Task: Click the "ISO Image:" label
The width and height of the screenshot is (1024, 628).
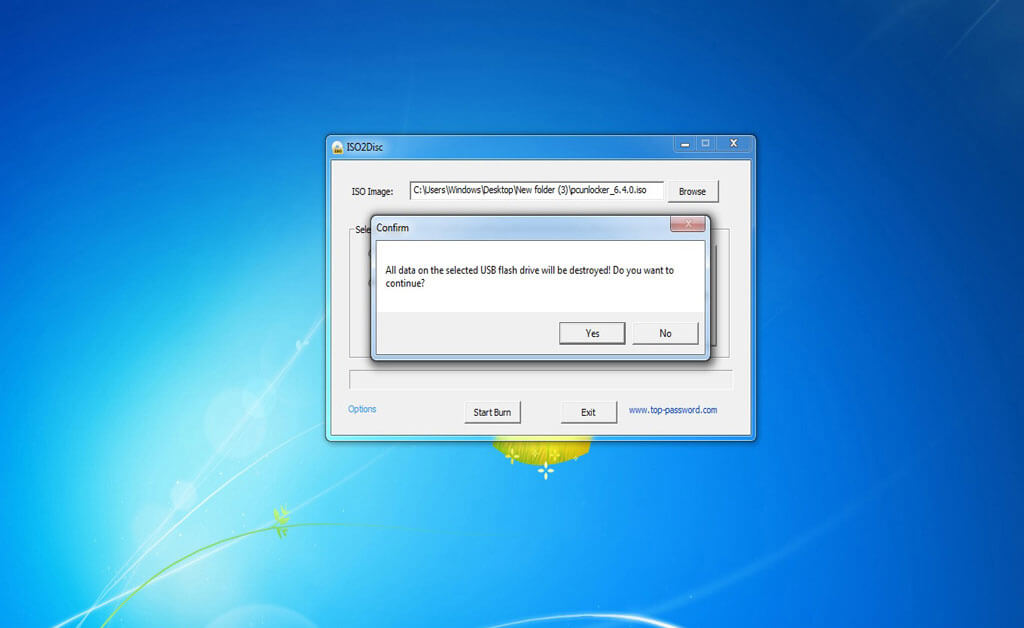Action: click(373, 191)
